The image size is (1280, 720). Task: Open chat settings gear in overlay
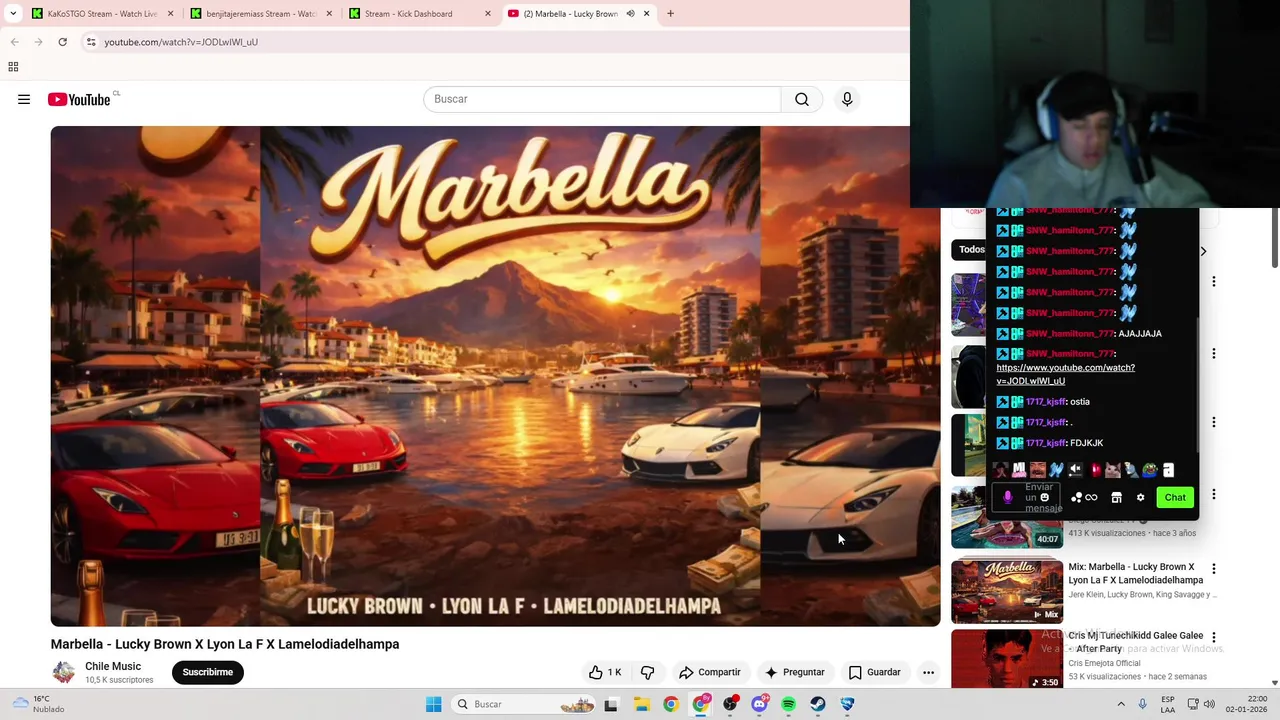[x=1140, y=497]
